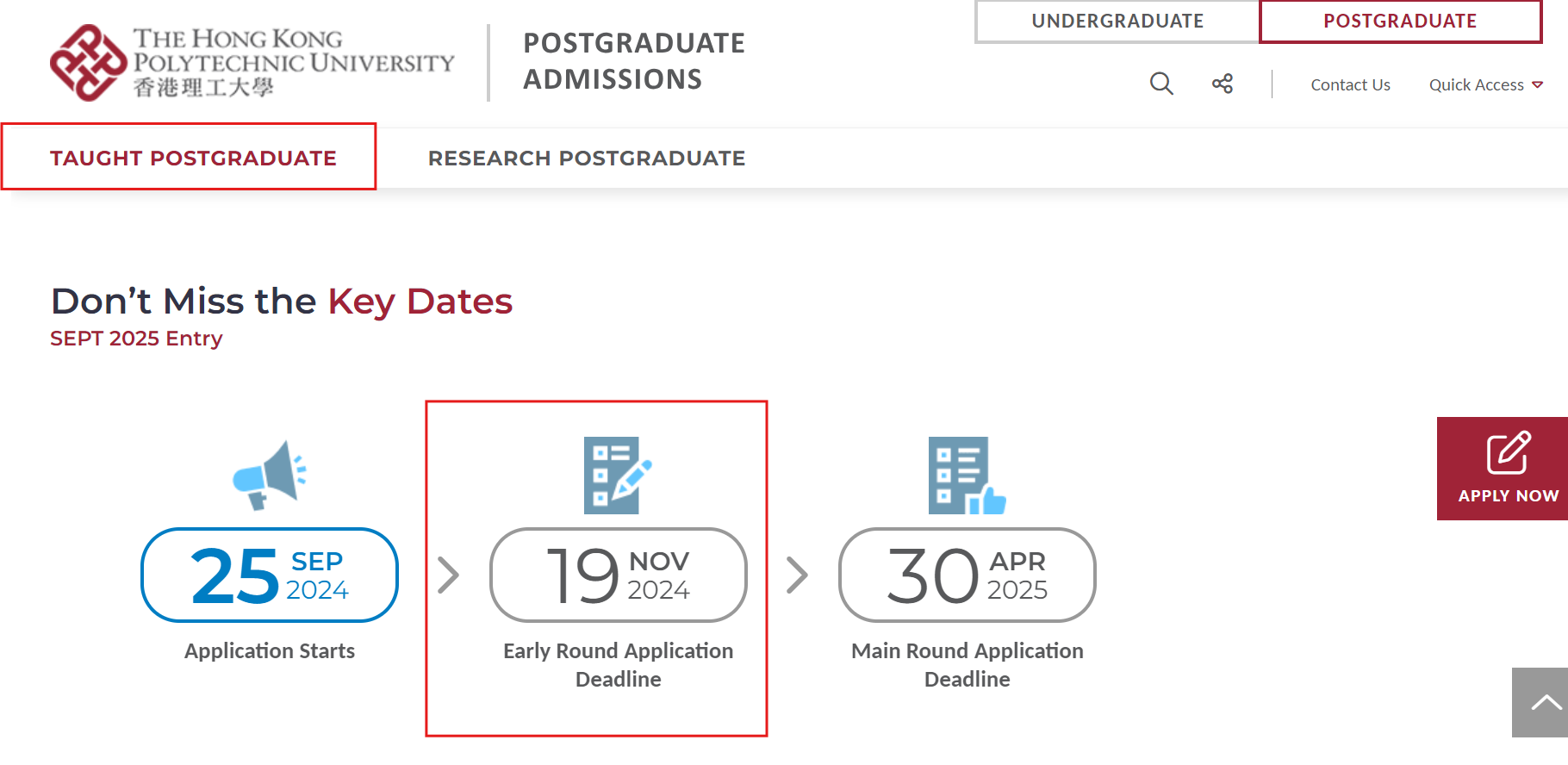Select the 25 Sep 2024 date badge
Screen dimensions: 1568x765
coord(270,575)
